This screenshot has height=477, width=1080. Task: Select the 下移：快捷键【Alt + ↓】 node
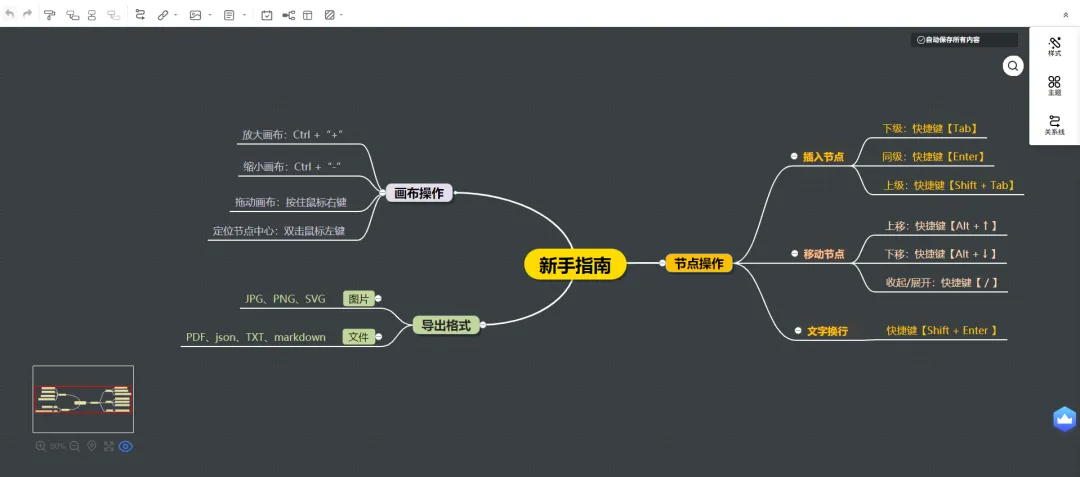click(940, 254)
